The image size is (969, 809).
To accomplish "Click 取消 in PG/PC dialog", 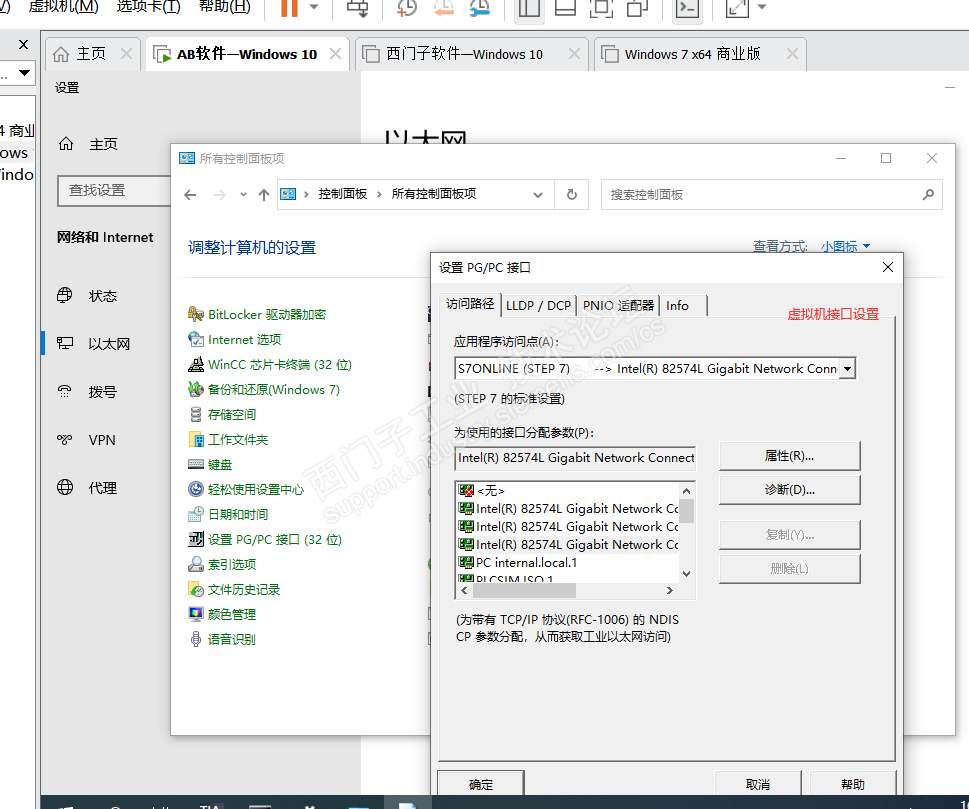I will 758,784.
